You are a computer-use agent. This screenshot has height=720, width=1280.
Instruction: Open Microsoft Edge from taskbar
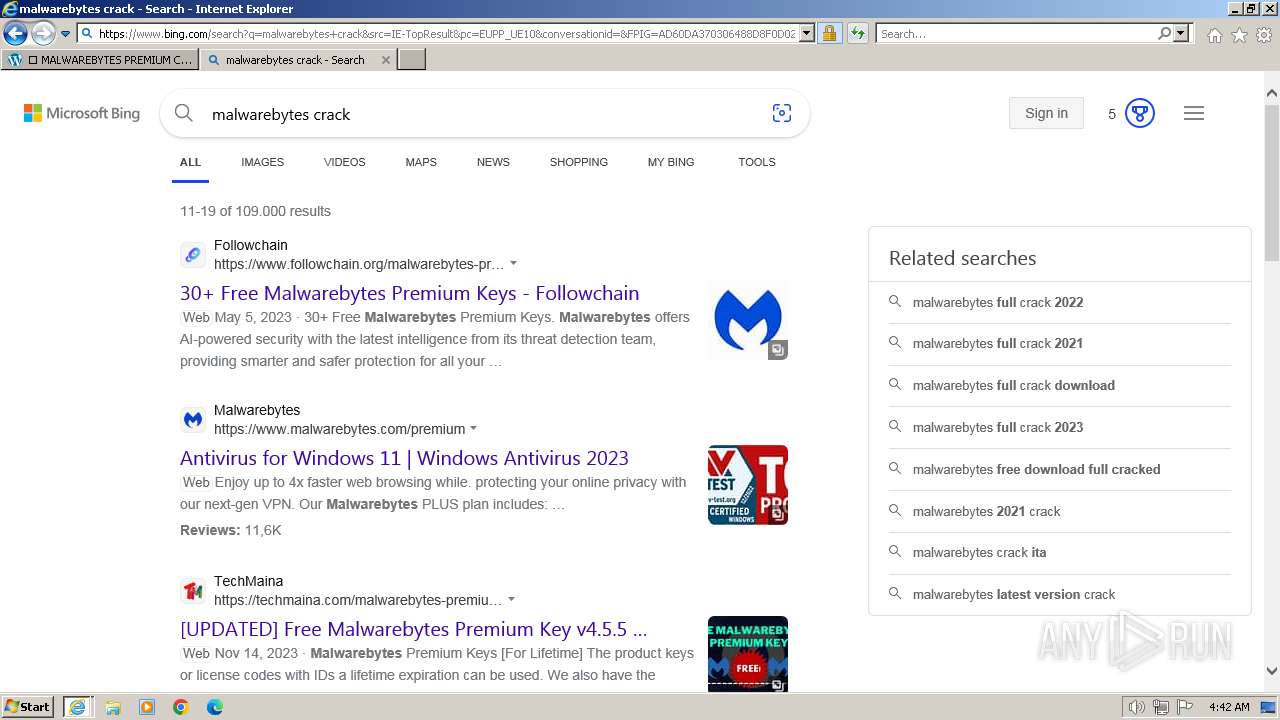(x=214, y=707)
